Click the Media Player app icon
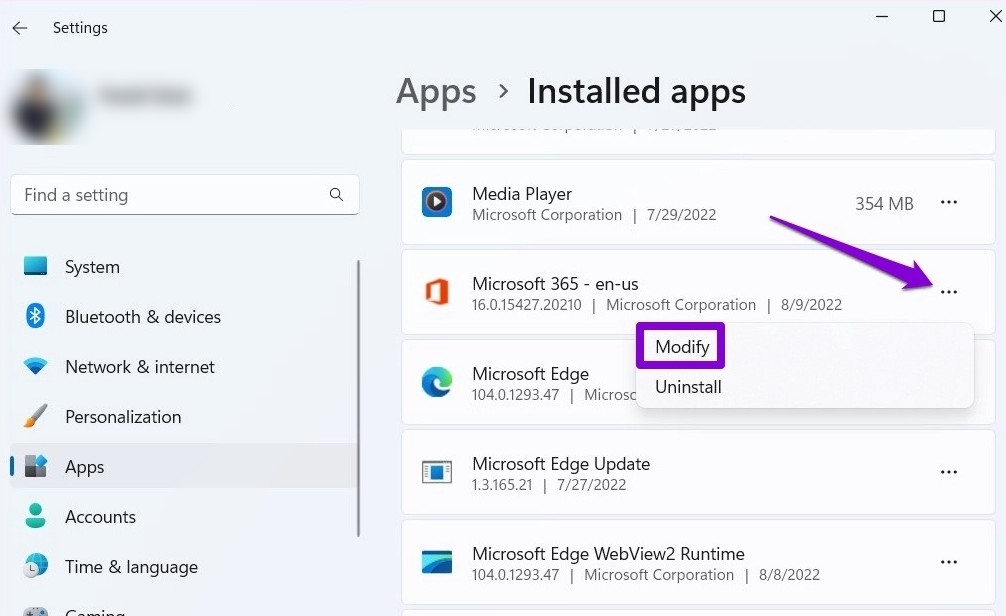Image resolution: width=1006 pixels, height=616 pixels. click(x=437, y=202)
